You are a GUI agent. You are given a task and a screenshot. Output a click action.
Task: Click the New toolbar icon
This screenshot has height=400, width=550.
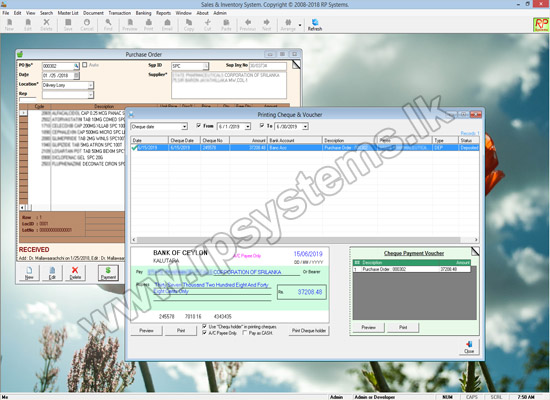[9, 25]
